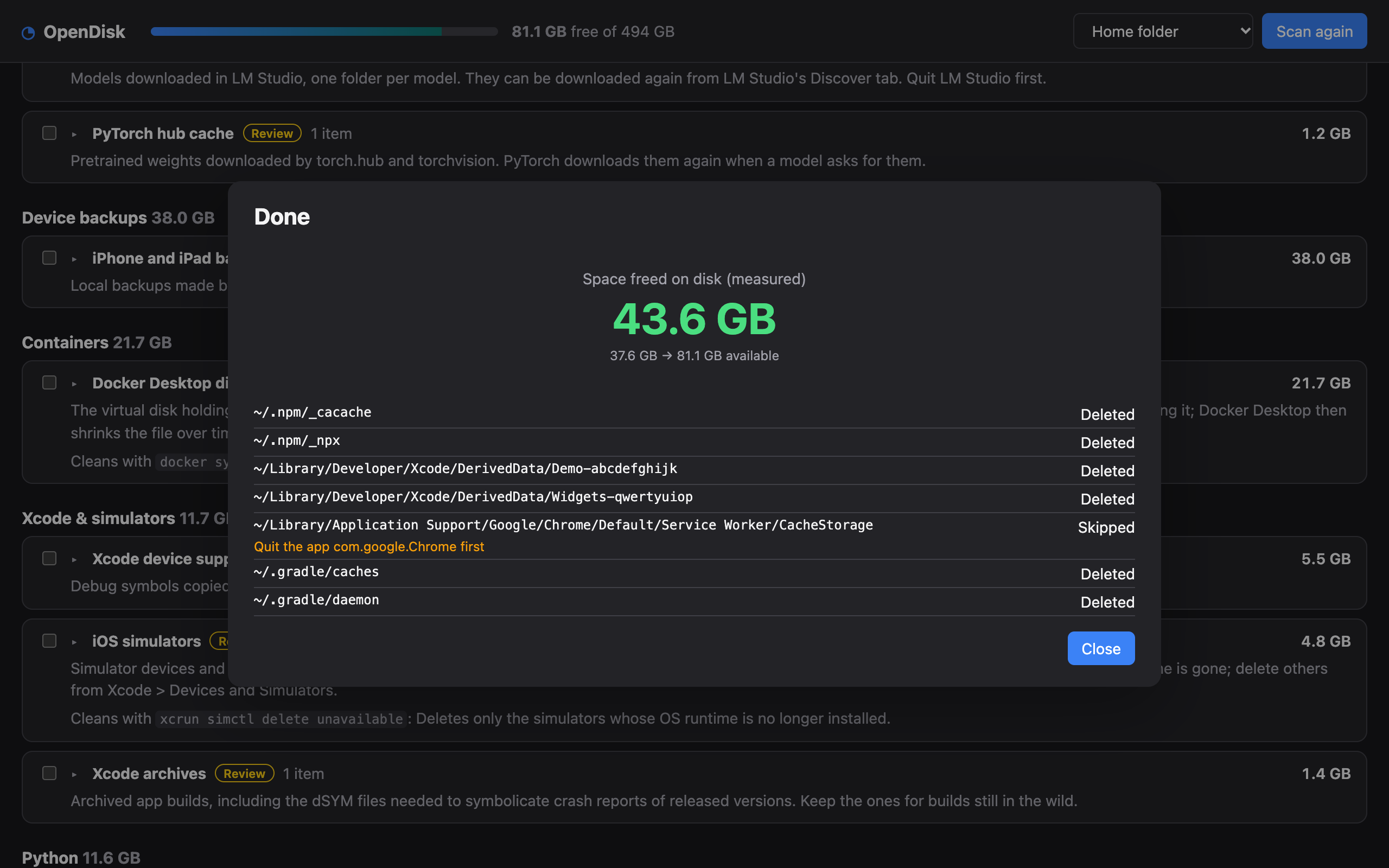Close the Done dialog

coord(1100,648)
